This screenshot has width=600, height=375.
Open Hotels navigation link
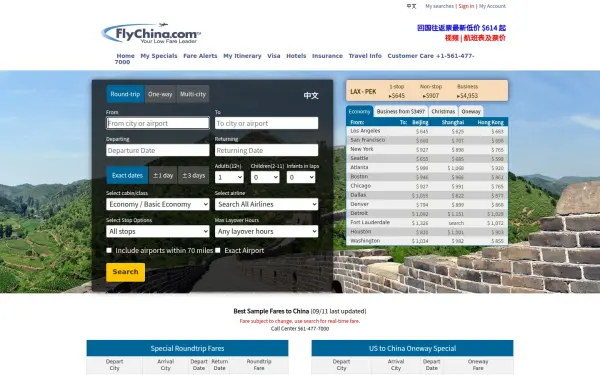pos(296,56)
